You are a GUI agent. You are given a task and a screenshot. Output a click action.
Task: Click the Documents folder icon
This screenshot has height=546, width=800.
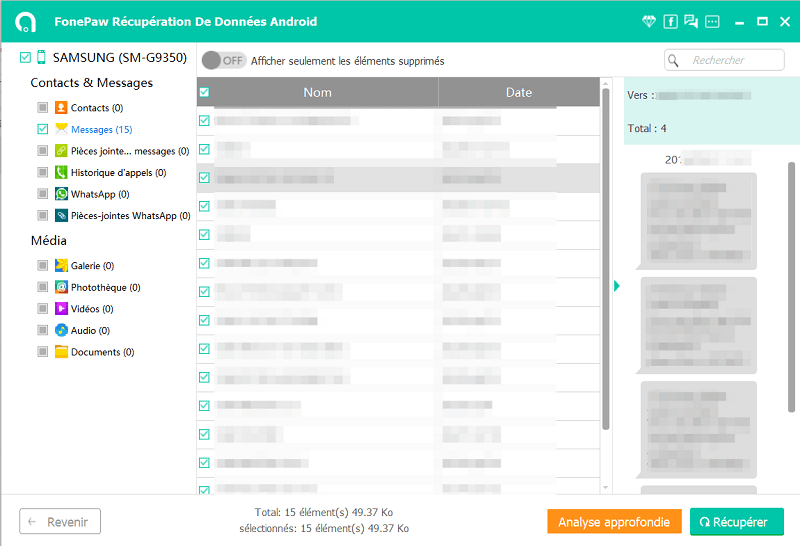tap(61, 352)
